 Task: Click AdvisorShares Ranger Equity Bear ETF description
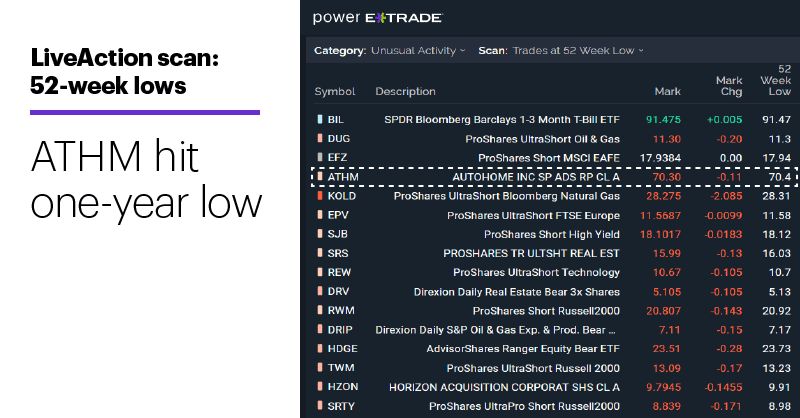point(523,349)
